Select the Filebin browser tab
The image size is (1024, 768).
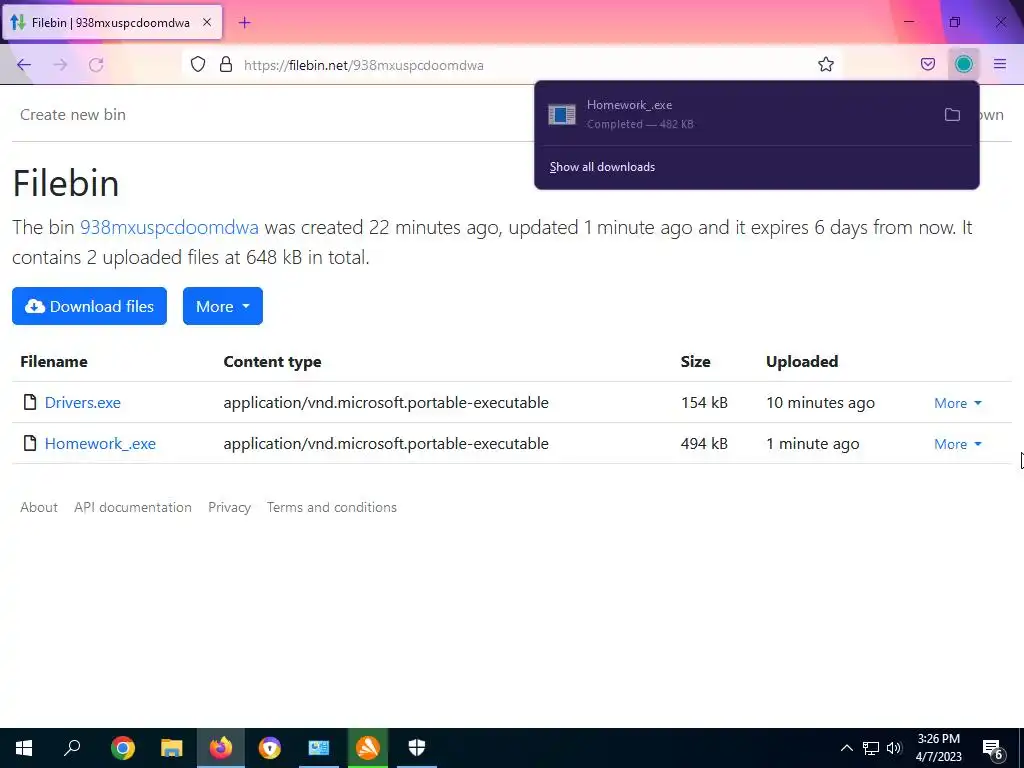click(x=112, y=22)
